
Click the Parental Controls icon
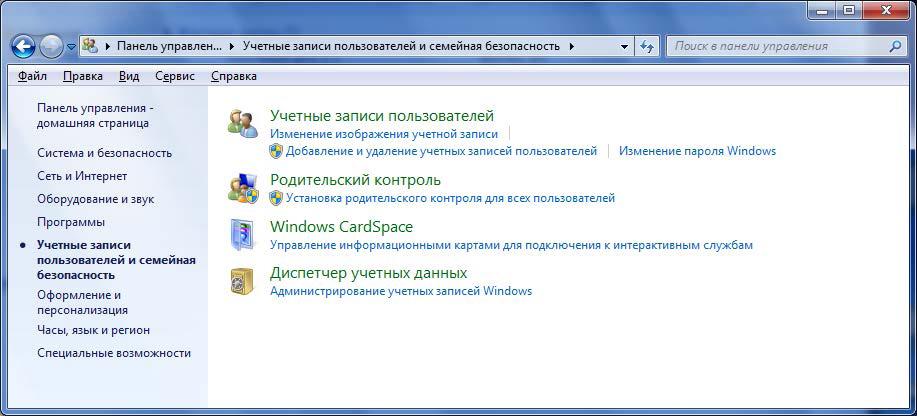pos(243,188)
